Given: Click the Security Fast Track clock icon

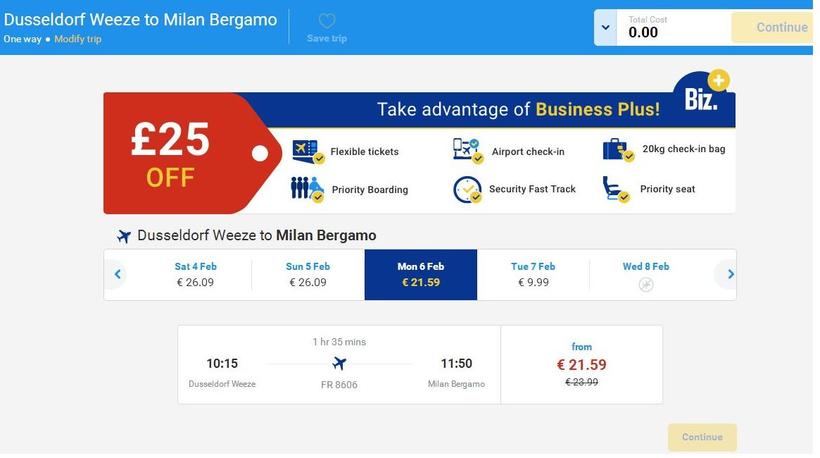Looking at the screenshot, I should click(x=467, y=189).
